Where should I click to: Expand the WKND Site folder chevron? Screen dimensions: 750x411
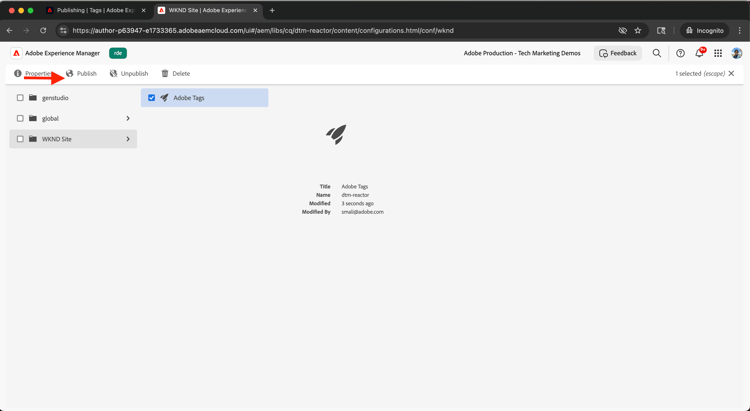tap(128, 139)
